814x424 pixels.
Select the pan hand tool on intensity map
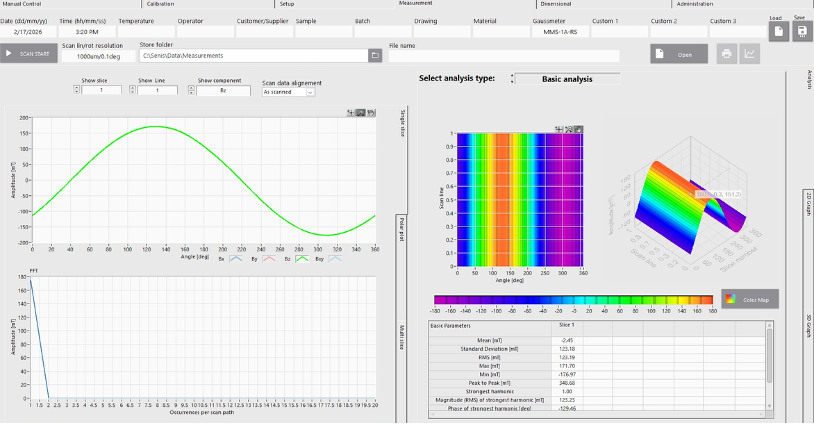point(578,129)
